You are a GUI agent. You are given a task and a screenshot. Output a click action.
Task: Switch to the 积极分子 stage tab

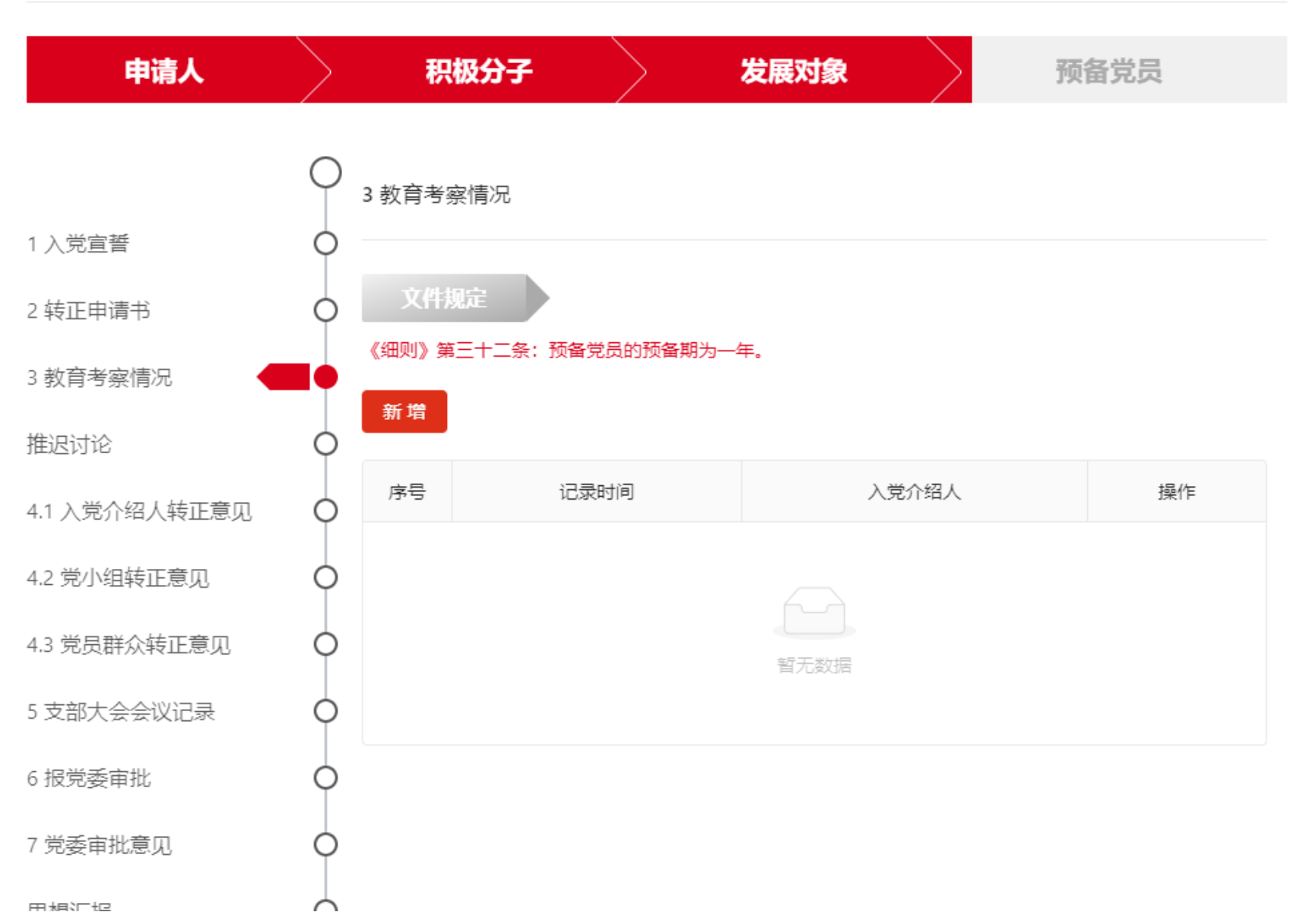[x=478, y=71]
